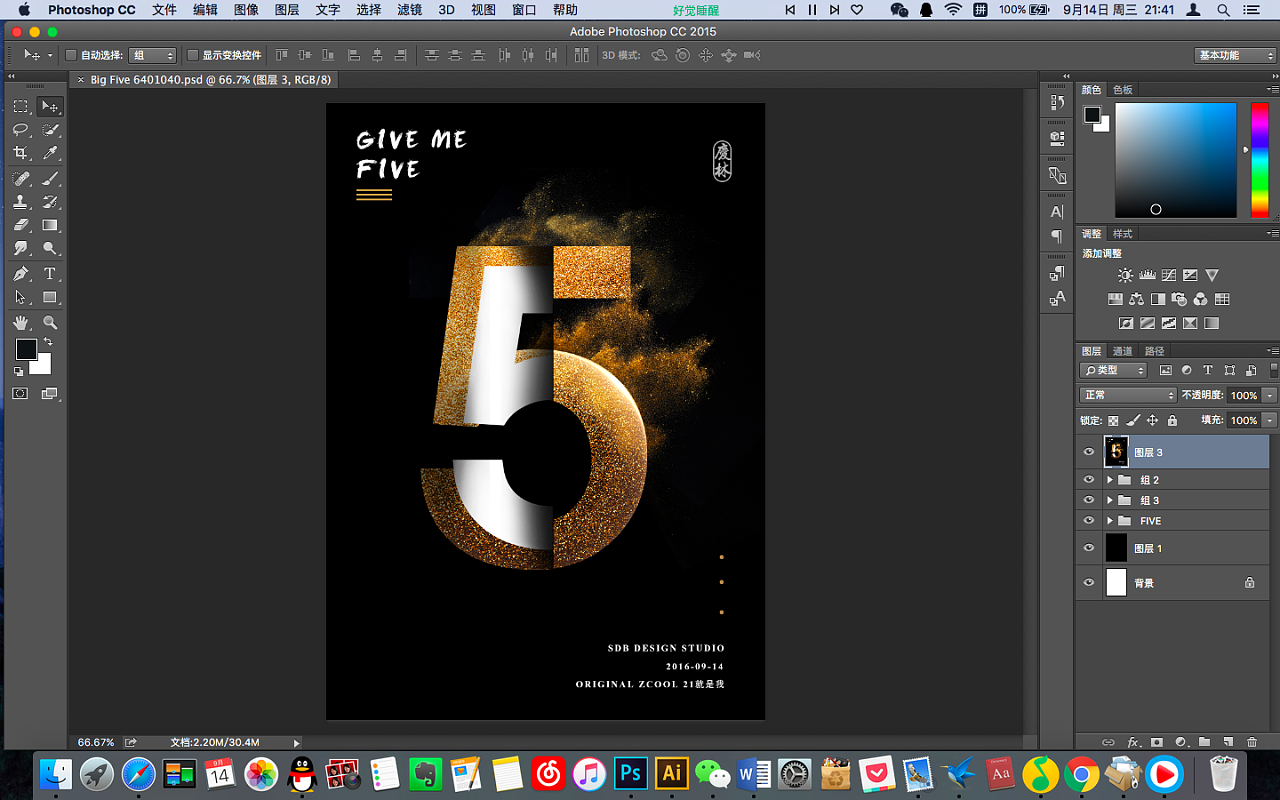
Task: Open the Character panel icon
Action: (x=1057, y=212)
